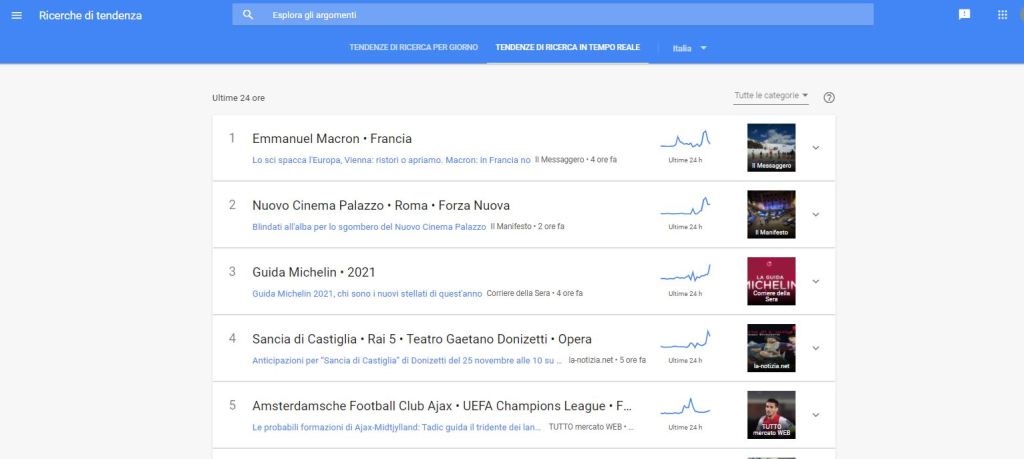Click the Guida Michelin Corriere thumbnail
This screenshot has height=459, width=1024.
(771, 281)
